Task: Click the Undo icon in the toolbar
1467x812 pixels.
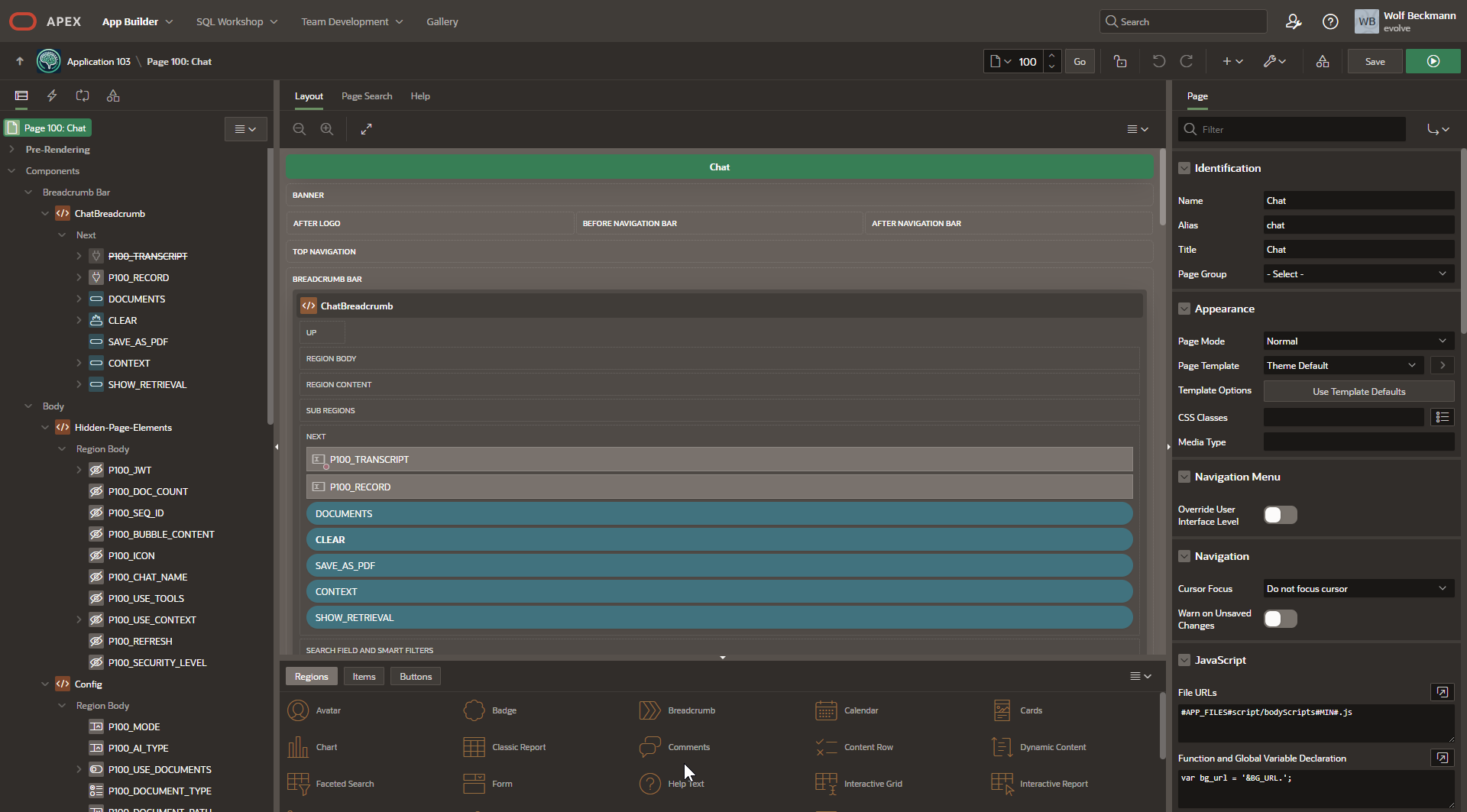Action: pyautogui.click(x=1158, y=62)
